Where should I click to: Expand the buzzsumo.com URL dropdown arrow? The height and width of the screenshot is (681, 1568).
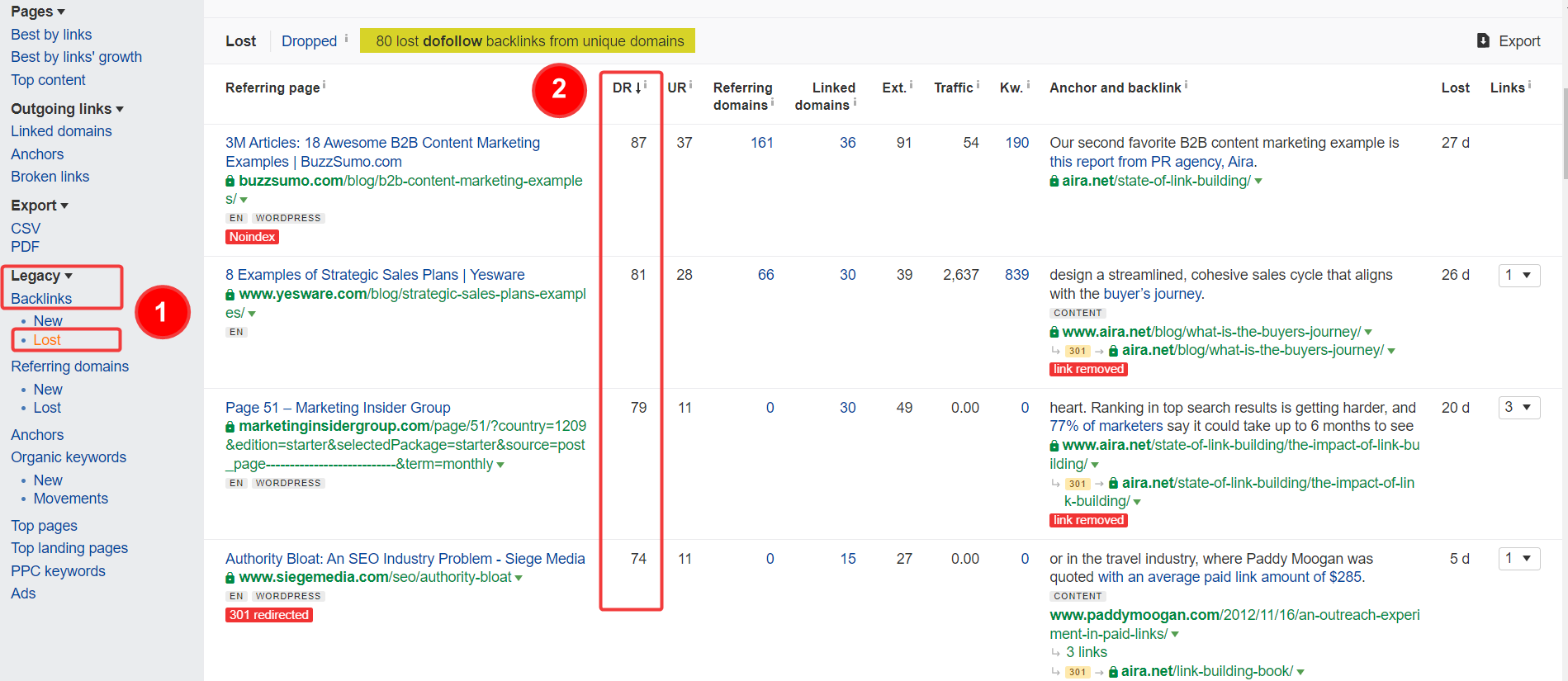[x=244, y=200]
